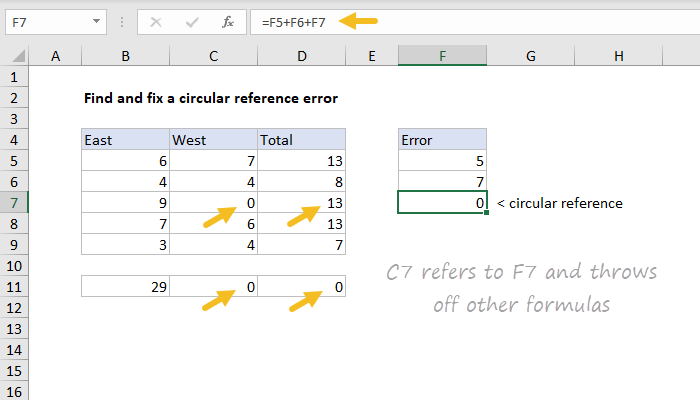Select the 'Error' header cell
This screenshot has height=400, width=700.
click(x=442, y=140)
